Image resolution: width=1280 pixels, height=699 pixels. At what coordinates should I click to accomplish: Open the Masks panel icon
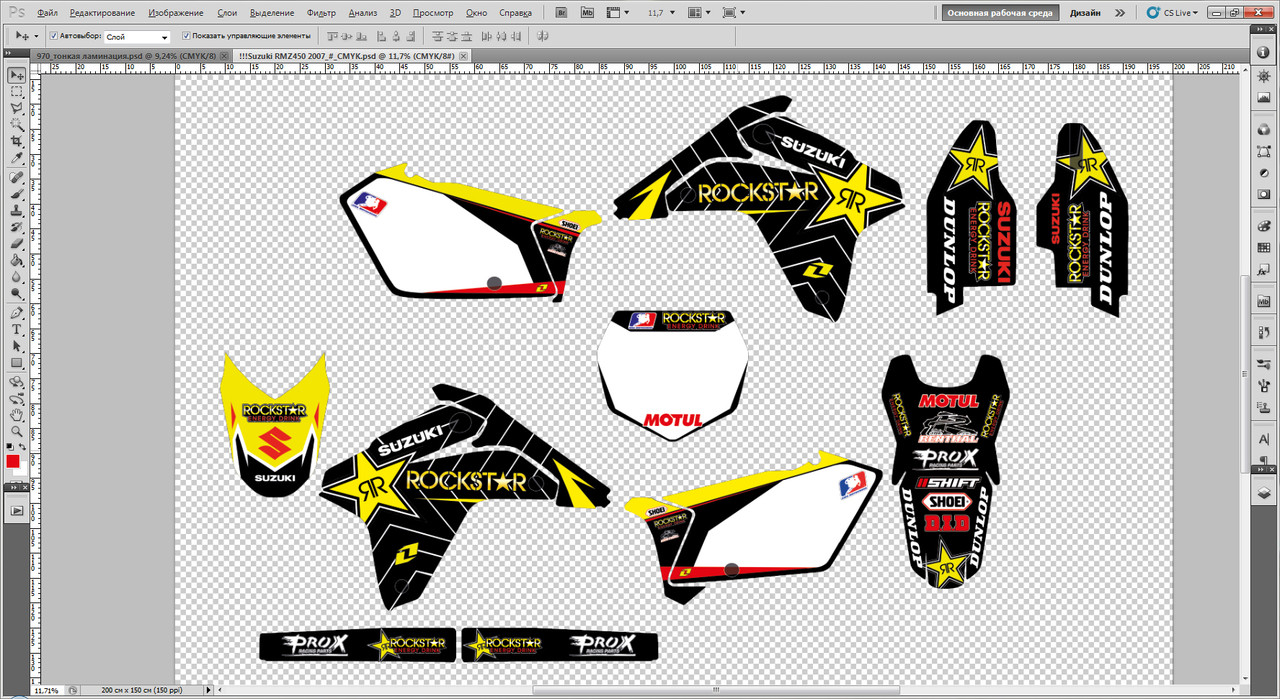tap(1264, 193)
